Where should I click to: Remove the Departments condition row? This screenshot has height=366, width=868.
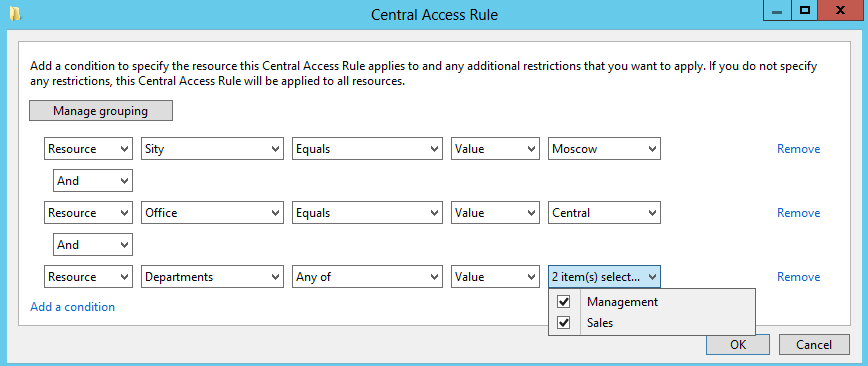798,277
